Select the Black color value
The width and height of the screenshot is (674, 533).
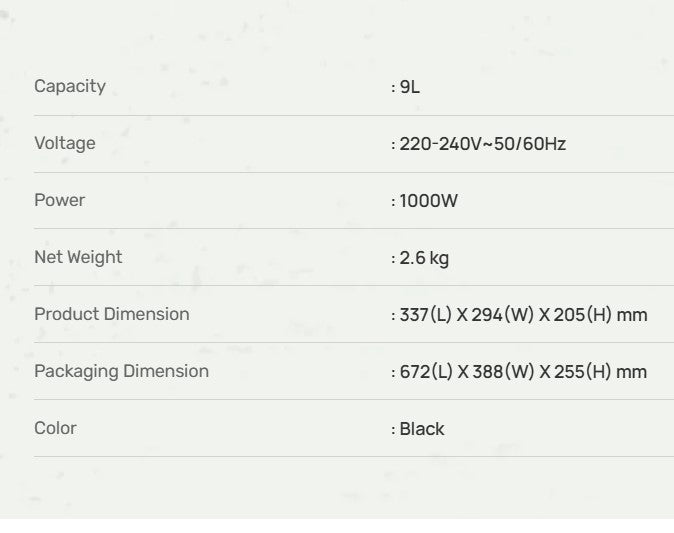pos(422,429)
